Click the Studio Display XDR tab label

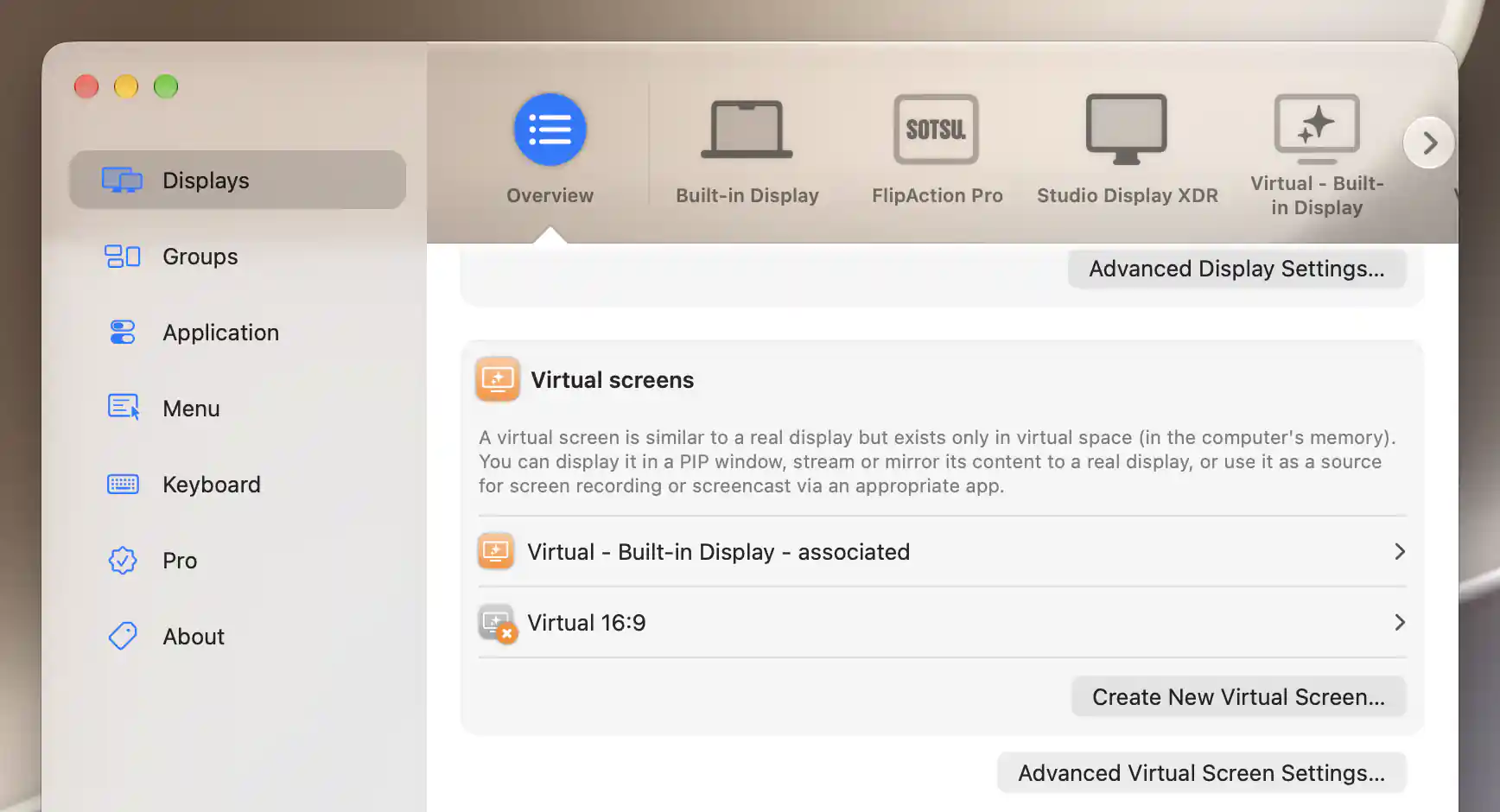pyautogui.click(x=1128, y=196)
